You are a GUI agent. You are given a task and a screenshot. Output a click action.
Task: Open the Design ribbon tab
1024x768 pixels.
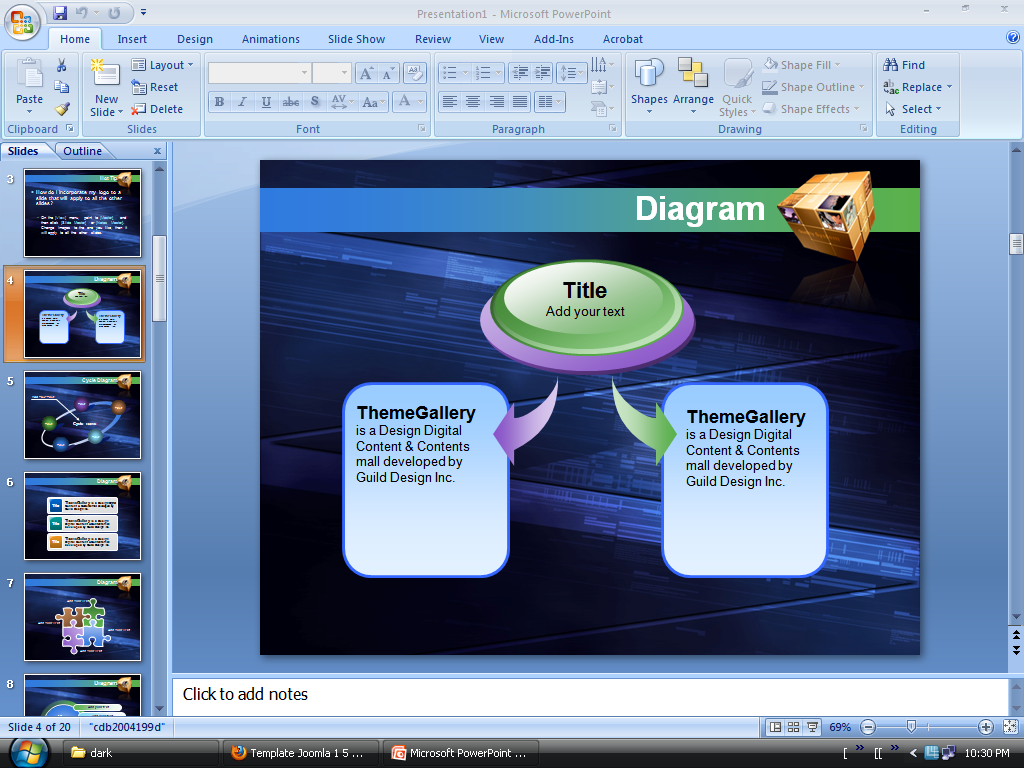click(195, 39)
